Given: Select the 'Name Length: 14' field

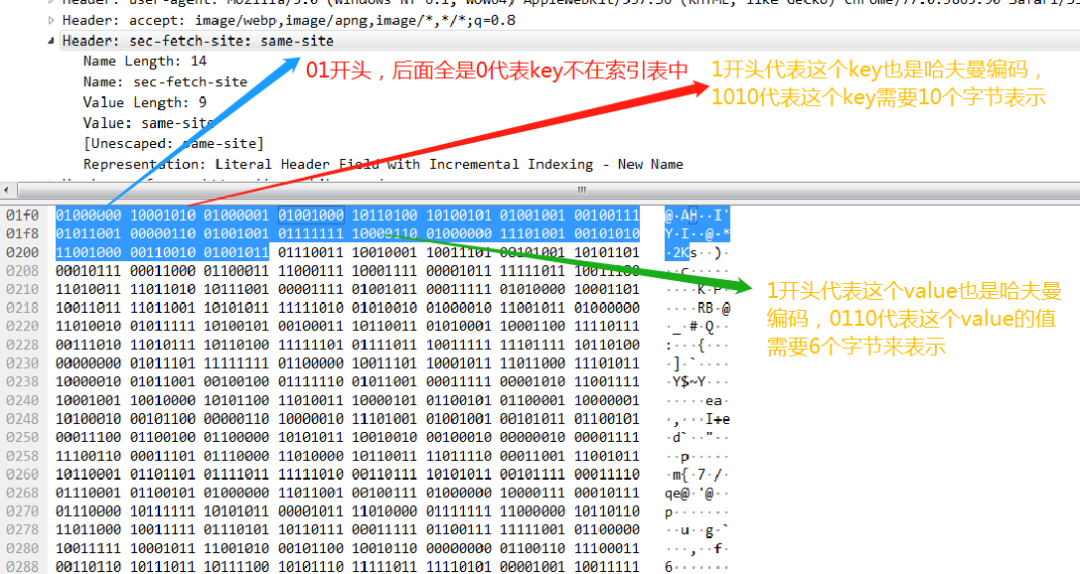Looking at the screenshot, I should pos(145,61).
